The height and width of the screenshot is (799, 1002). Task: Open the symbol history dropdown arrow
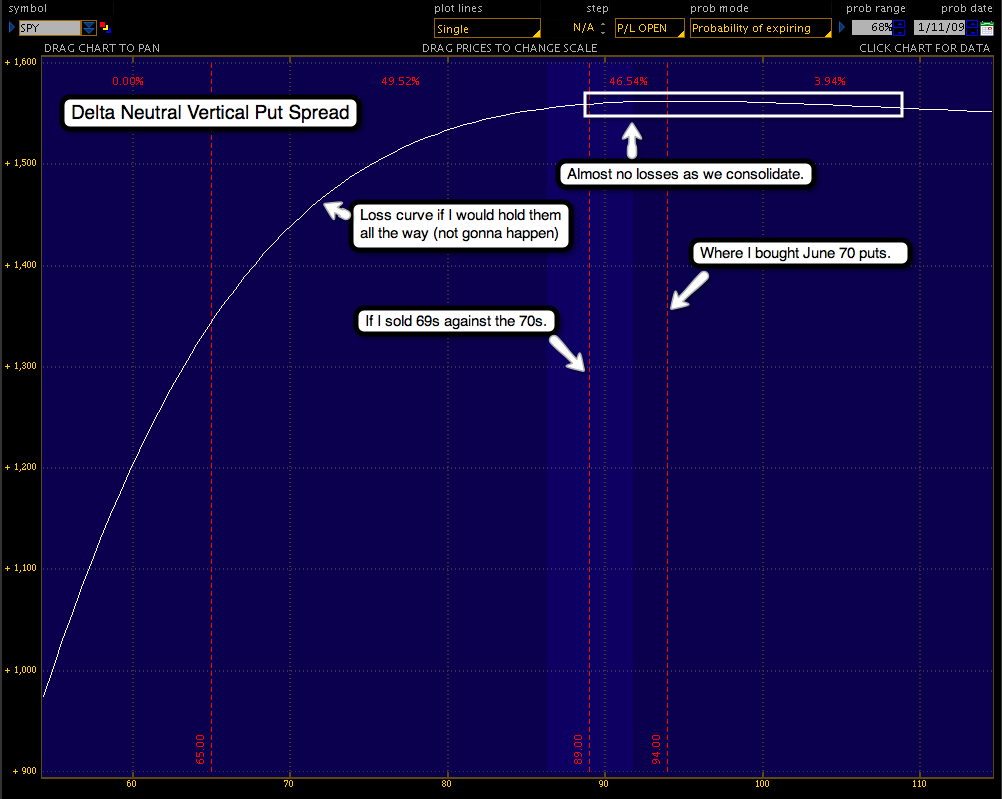coord(89,28)
